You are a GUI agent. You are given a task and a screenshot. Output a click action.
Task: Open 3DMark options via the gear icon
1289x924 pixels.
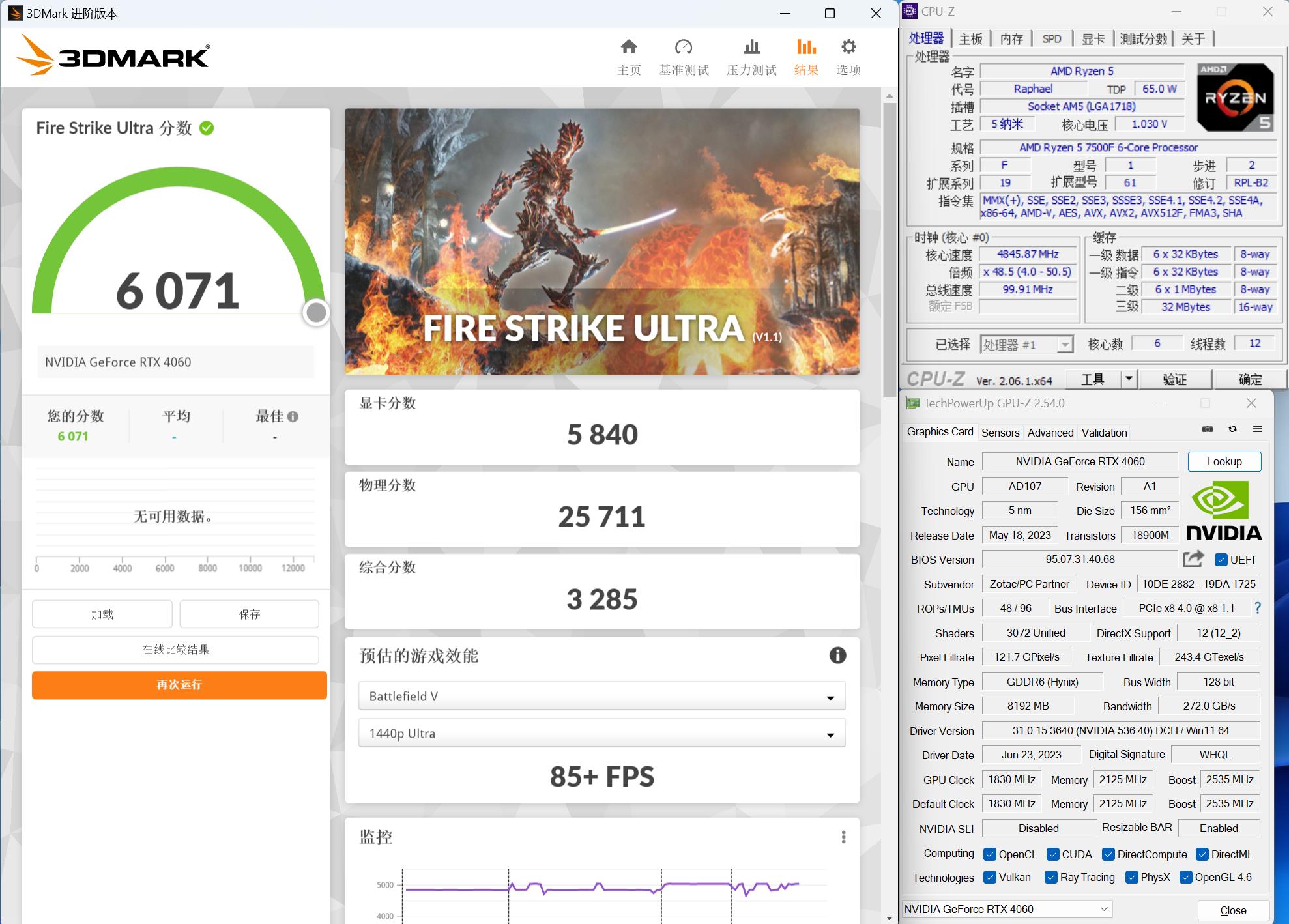point(848,47)
